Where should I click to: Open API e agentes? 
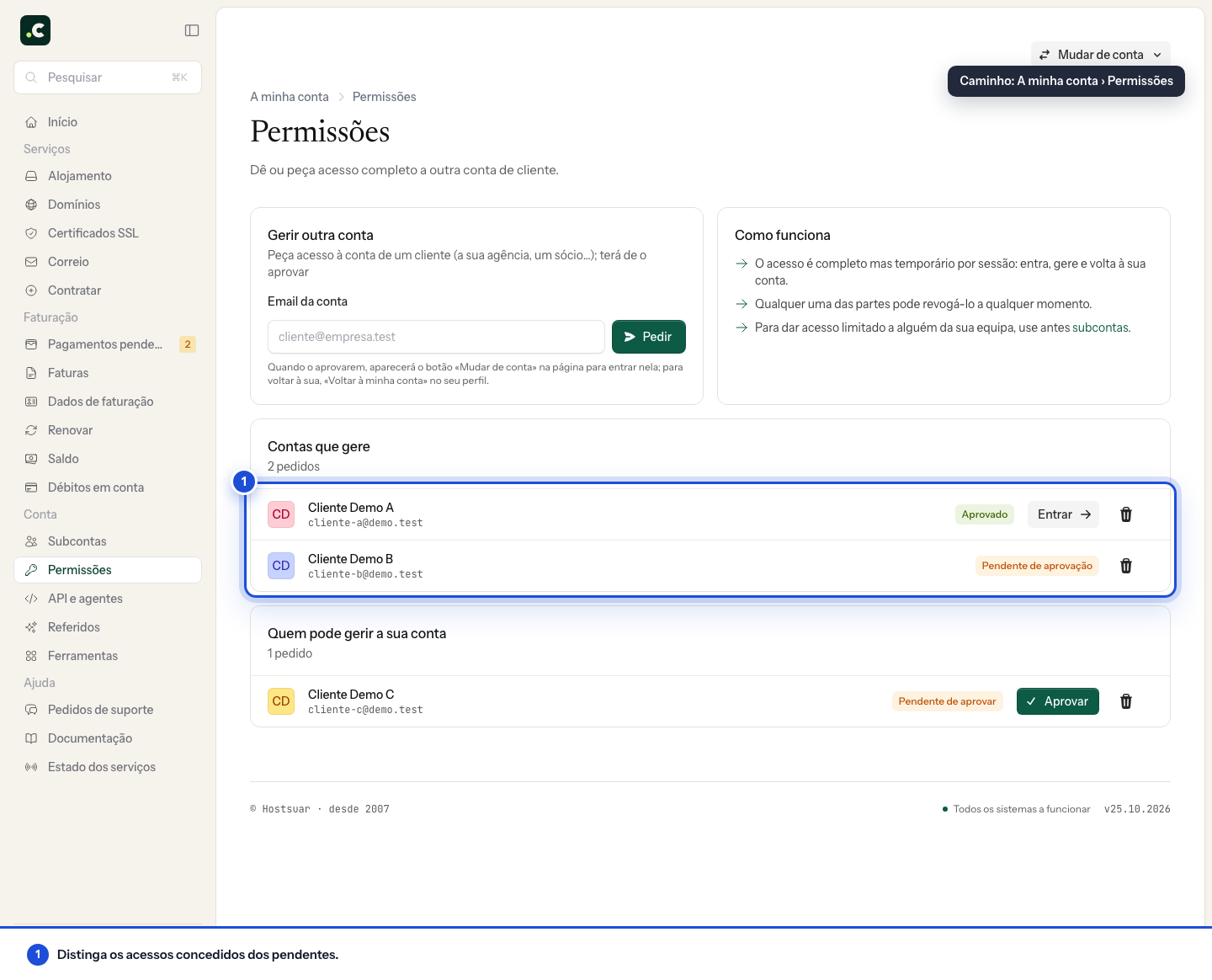(x=108, y=599)
